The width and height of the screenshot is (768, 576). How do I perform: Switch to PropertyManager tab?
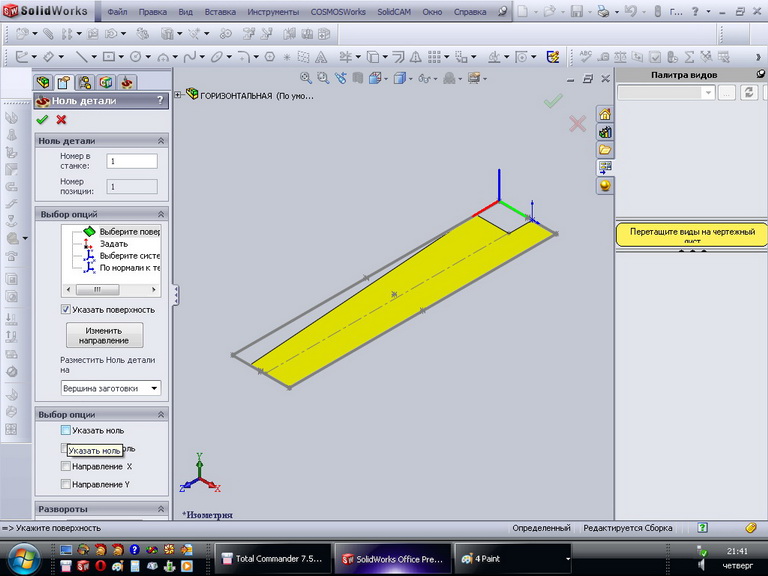click(64, 82)
